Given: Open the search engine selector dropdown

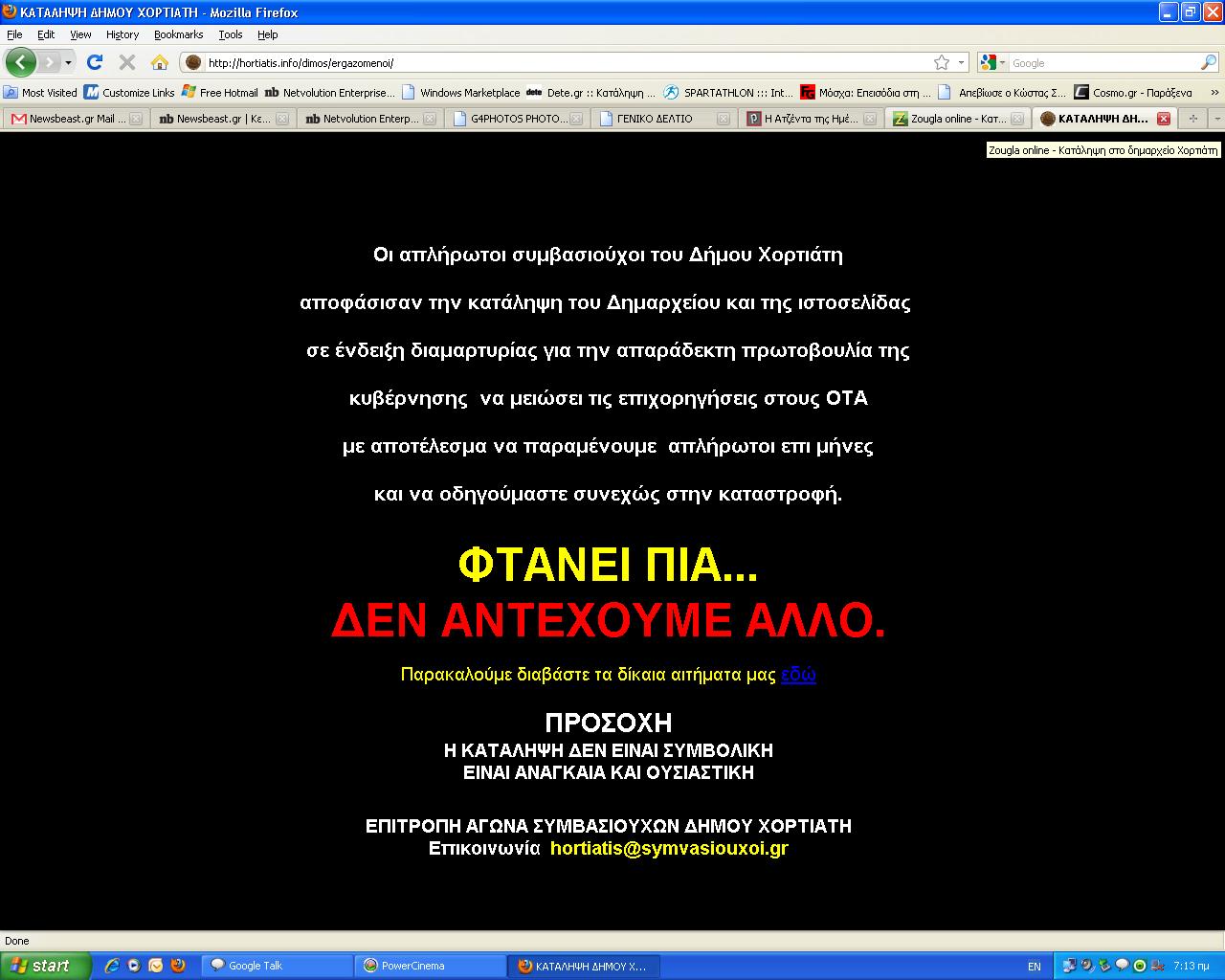Looking at the screenshot, I should click(x=994, y=63).
